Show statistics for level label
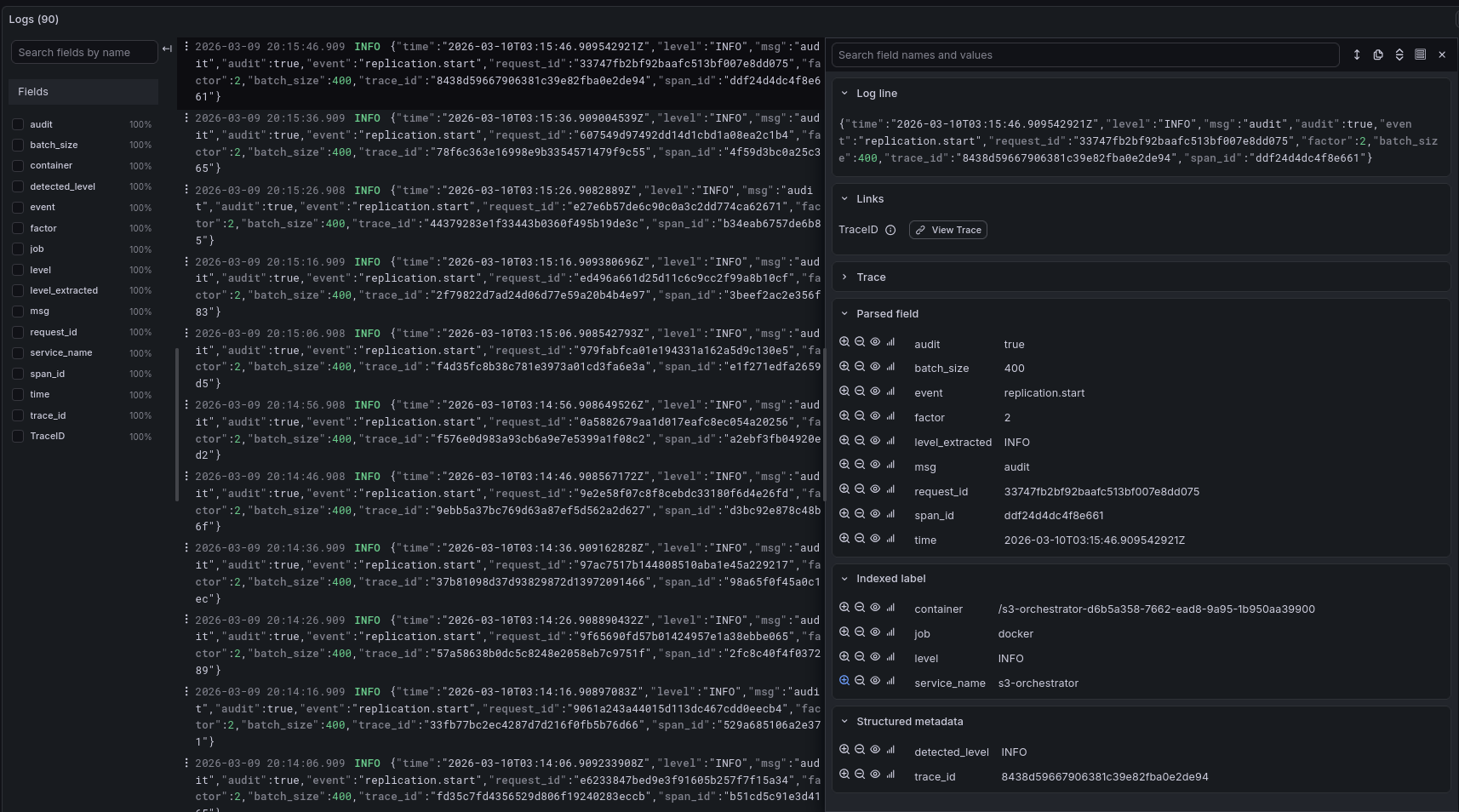The width and height of the screenshot is (1459, 812). 890,656
